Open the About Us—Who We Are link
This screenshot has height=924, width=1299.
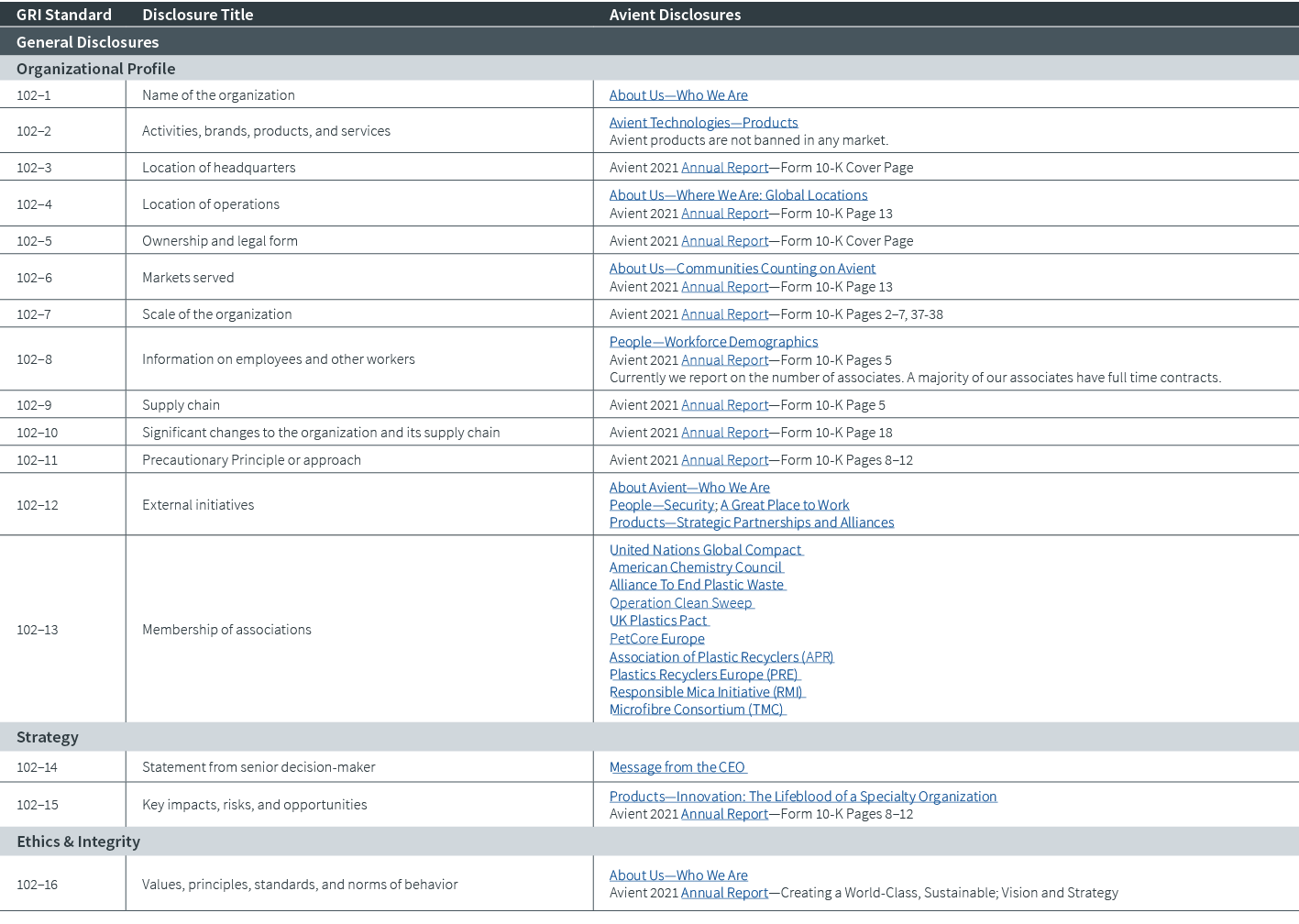(678, 94)
